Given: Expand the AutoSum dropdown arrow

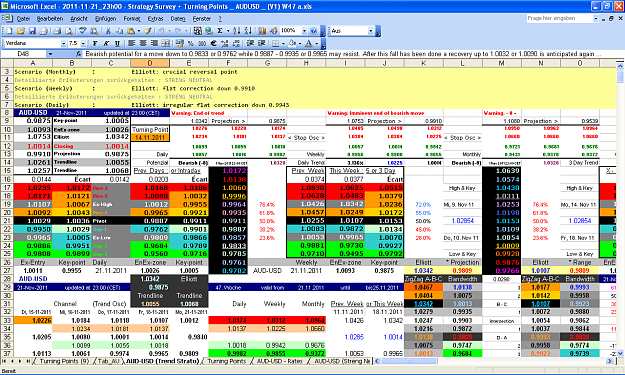Looking at the screenshot, I should point(228,31).
